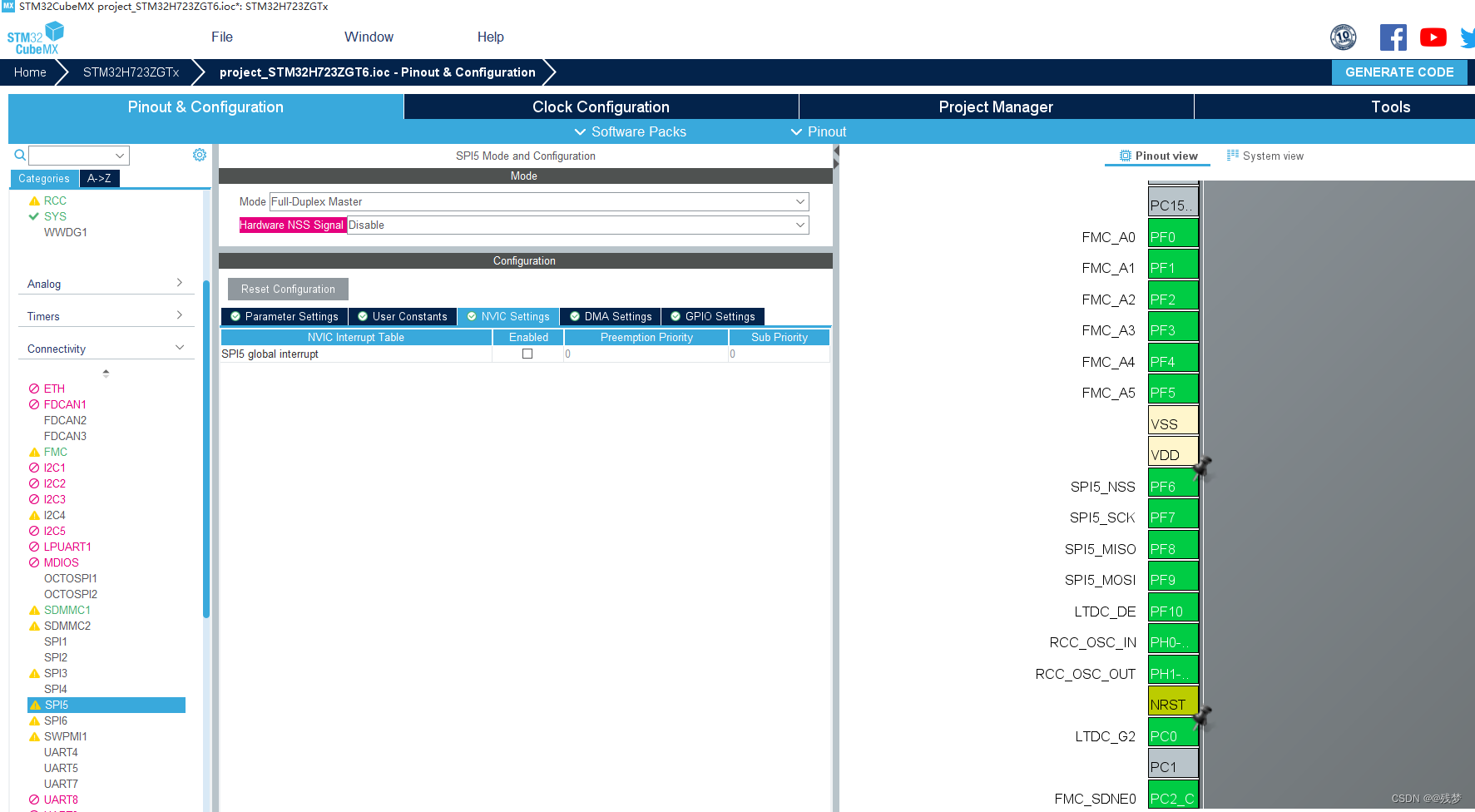The height and width of the screenshot is (812, 1475).
Task: Switch to Clock Configuration tab
Action: (601, 106)
